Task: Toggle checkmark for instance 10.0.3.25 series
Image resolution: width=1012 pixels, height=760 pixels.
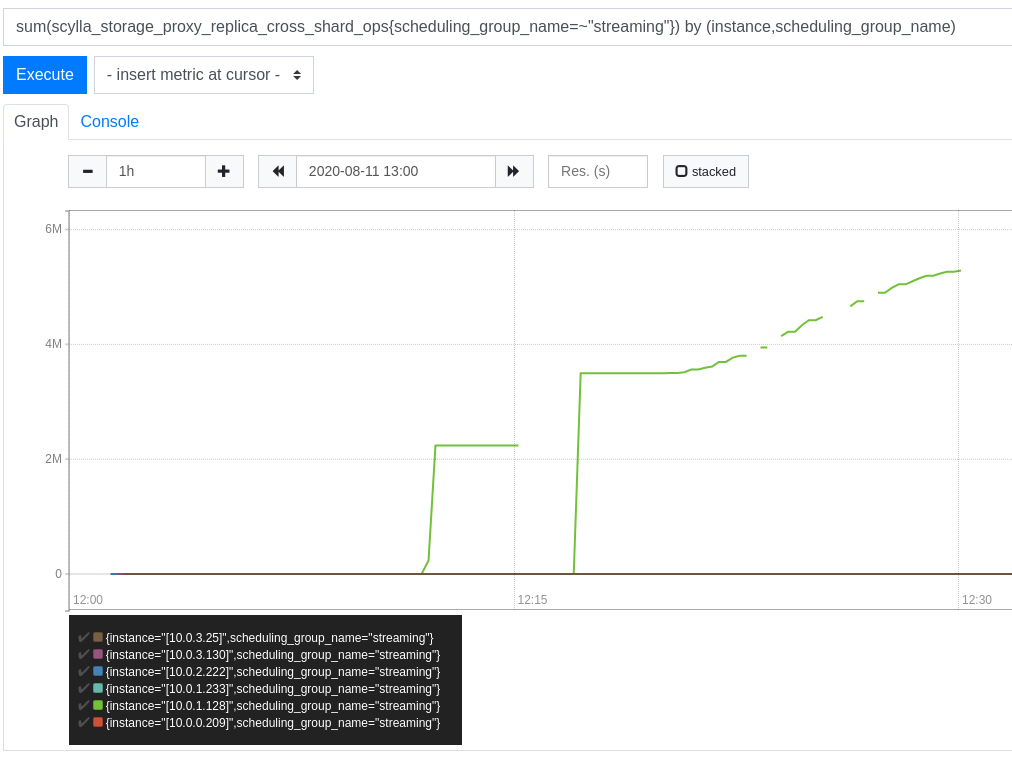Action: tap(83, 637)
